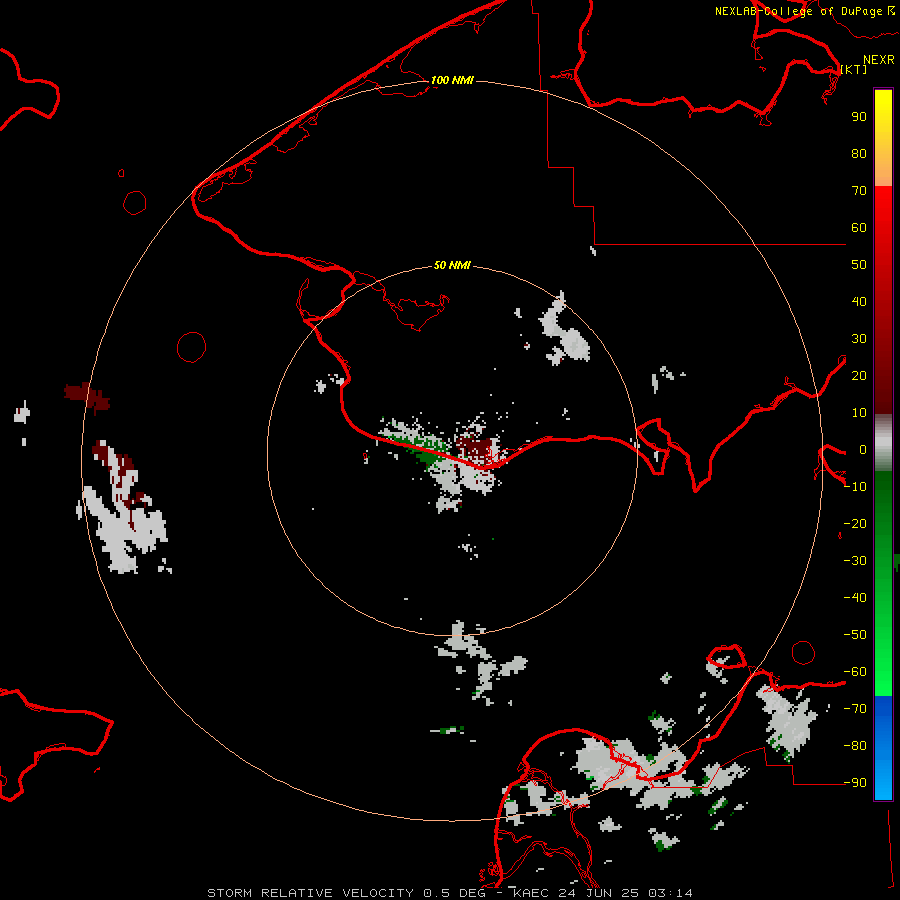The width and height of the screenshot is (900, 900).
Task: Click the 80 knot scale label
Action: (859, 153)
